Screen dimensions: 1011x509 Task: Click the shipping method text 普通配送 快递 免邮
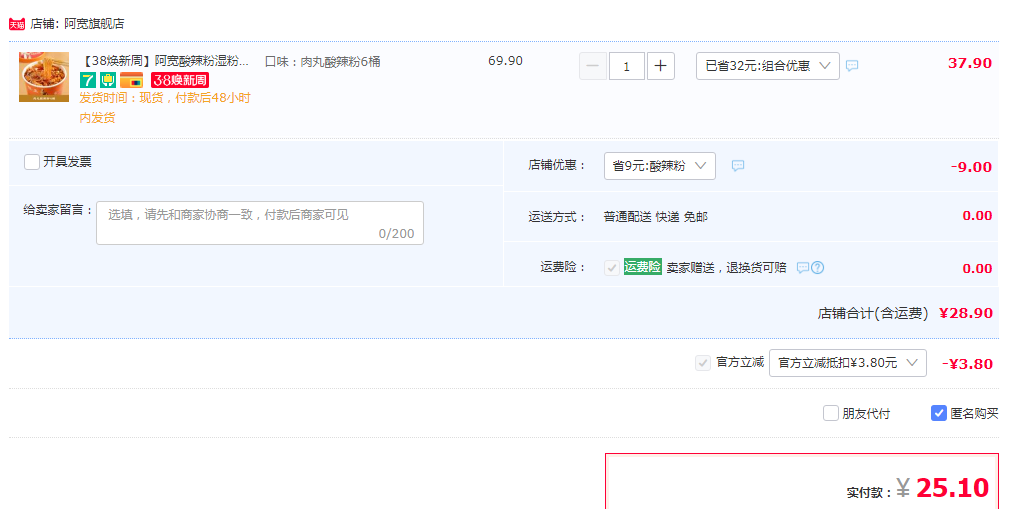pyautogui.click(x=656, y=217)
